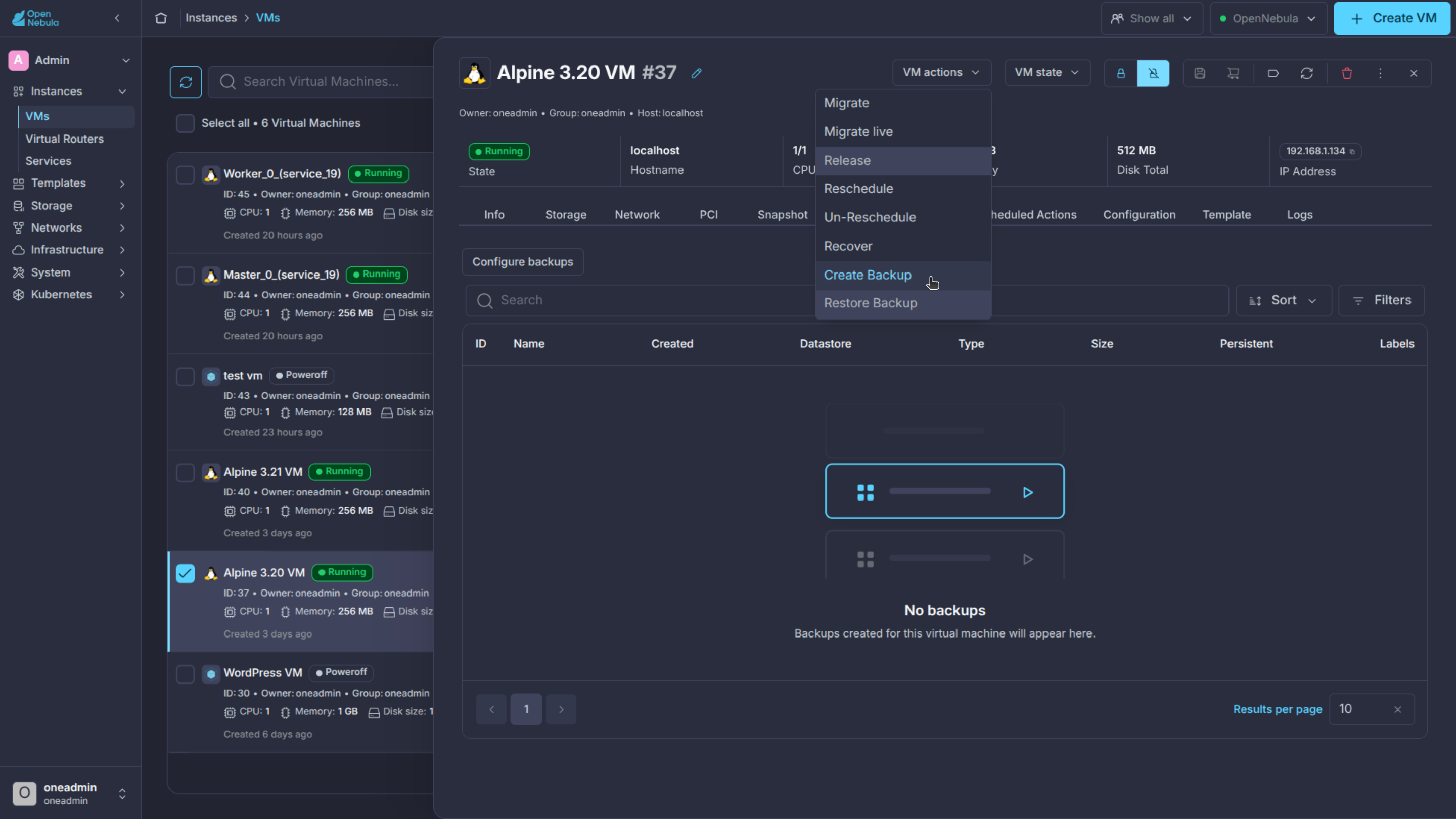
Task: Click the OpenNebula logo
Action: 35,18
